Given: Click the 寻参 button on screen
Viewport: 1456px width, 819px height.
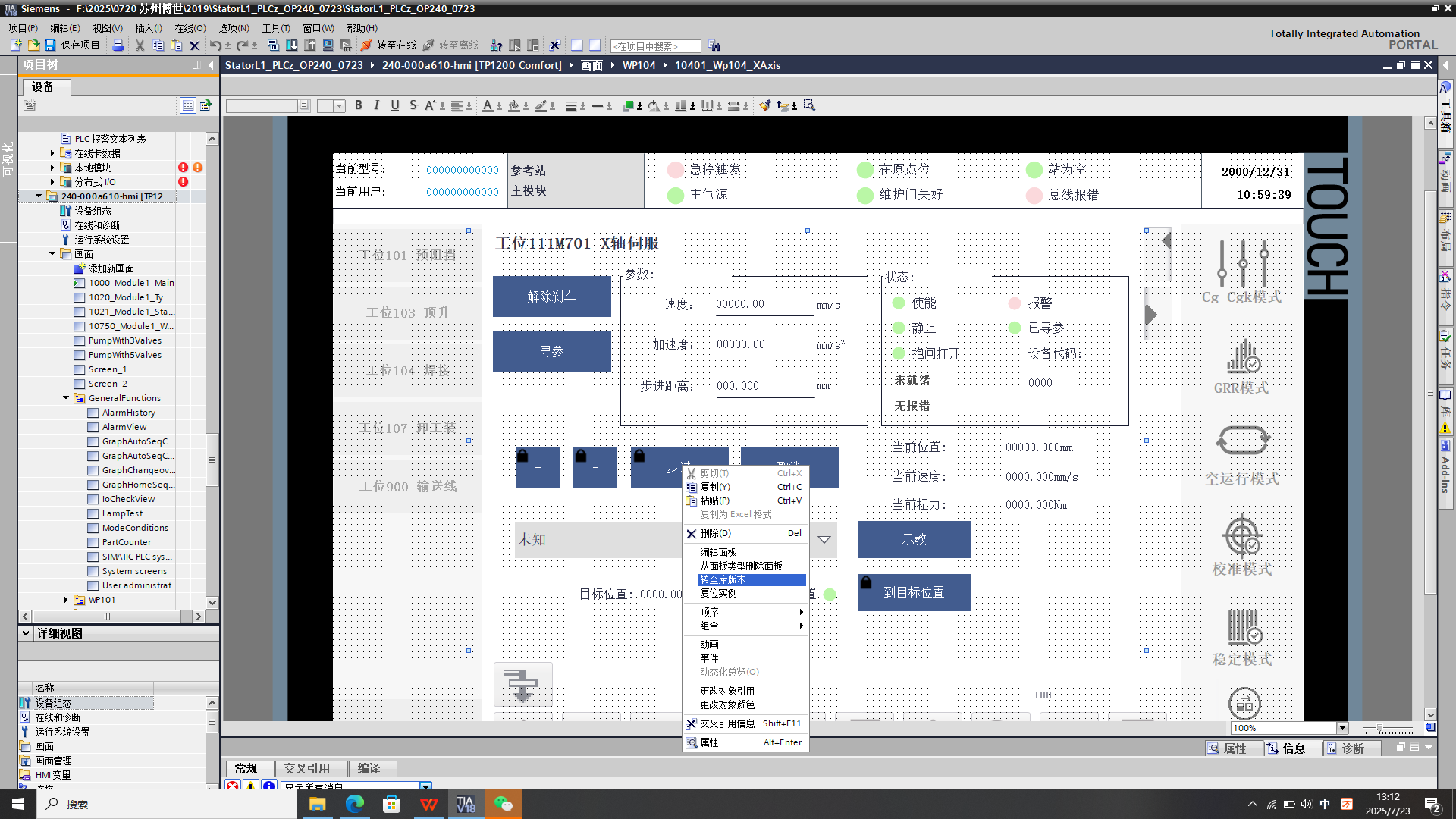Looking at the screenshot, I should 552,351.
